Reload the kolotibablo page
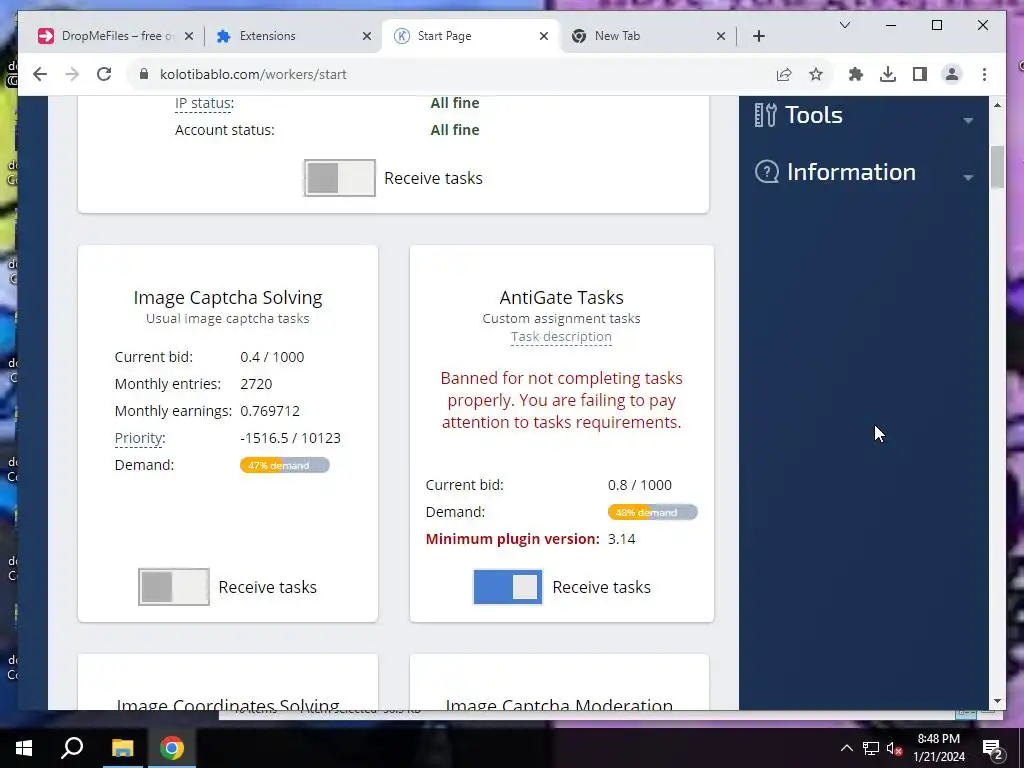Image resolution: width=1024 pixels, height=768 pixels. (104, 74)
